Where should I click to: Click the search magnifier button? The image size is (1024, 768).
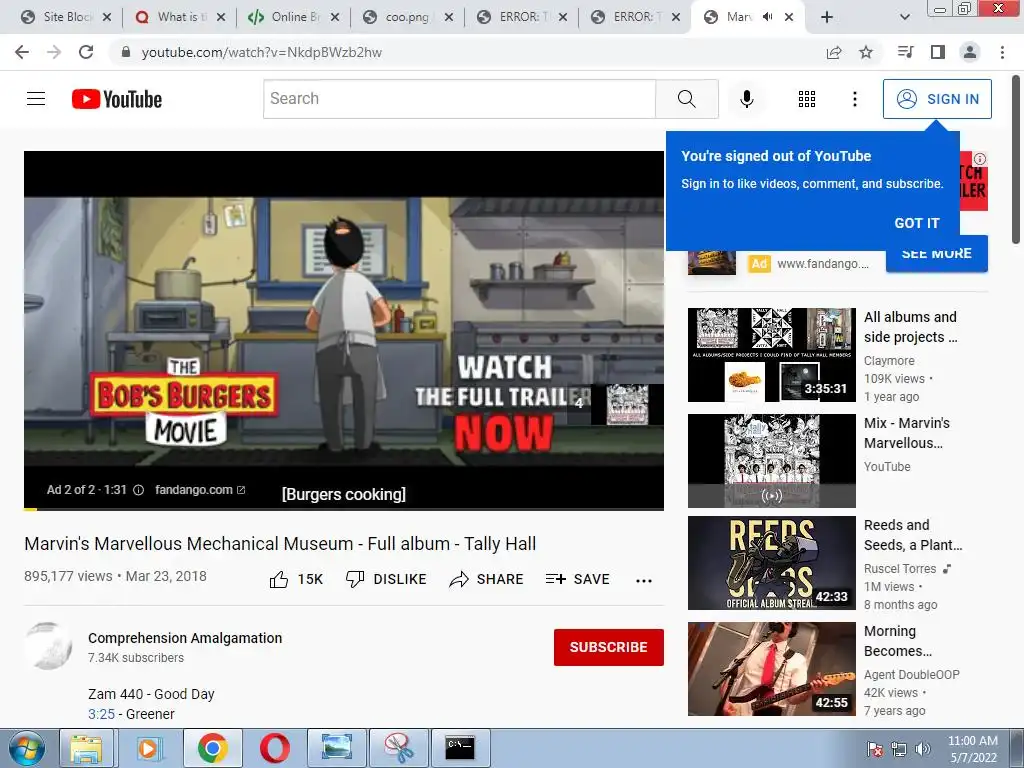coord(686,99)
